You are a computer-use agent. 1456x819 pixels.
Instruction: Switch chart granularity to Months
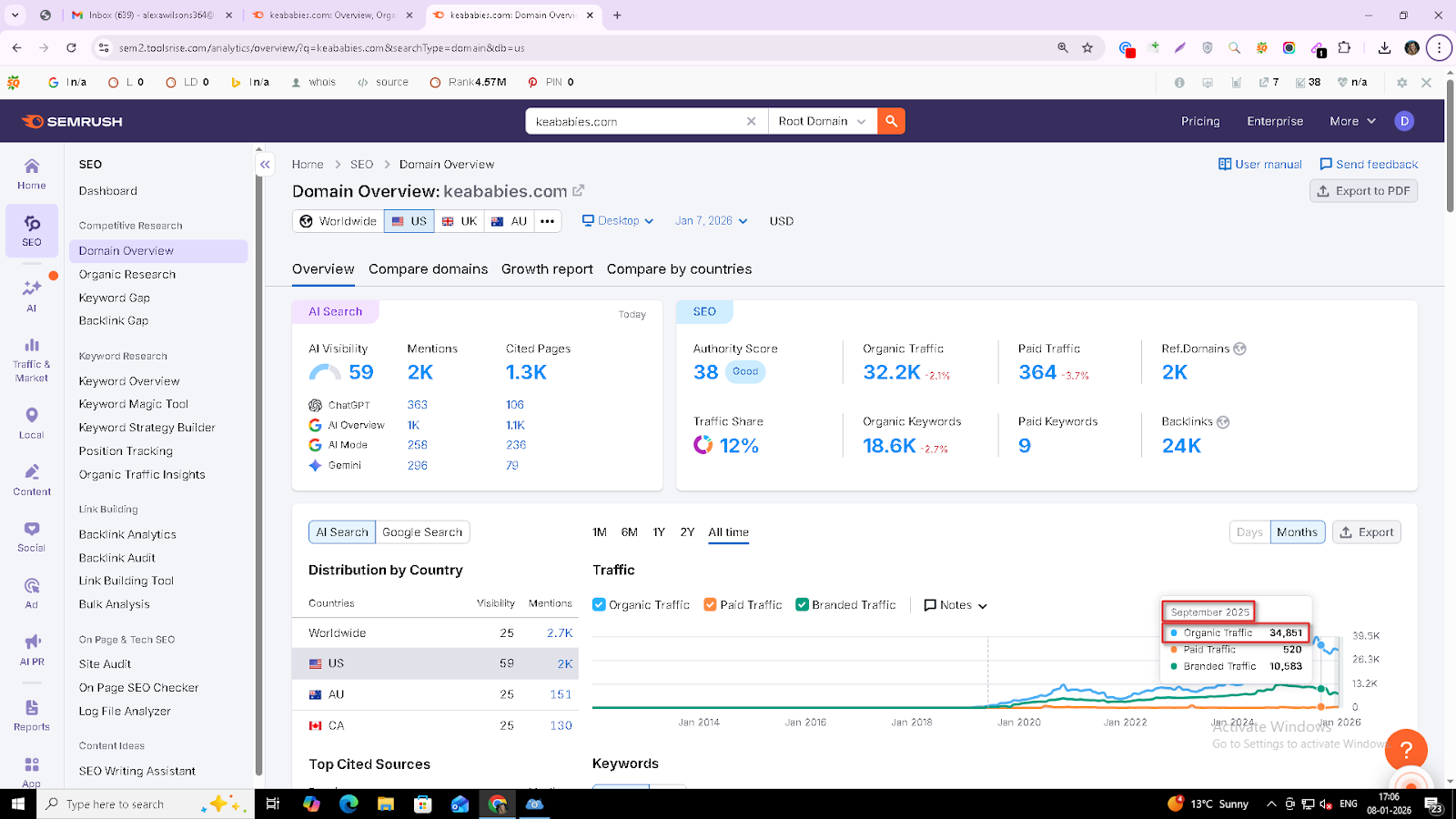pos(1297,532)
